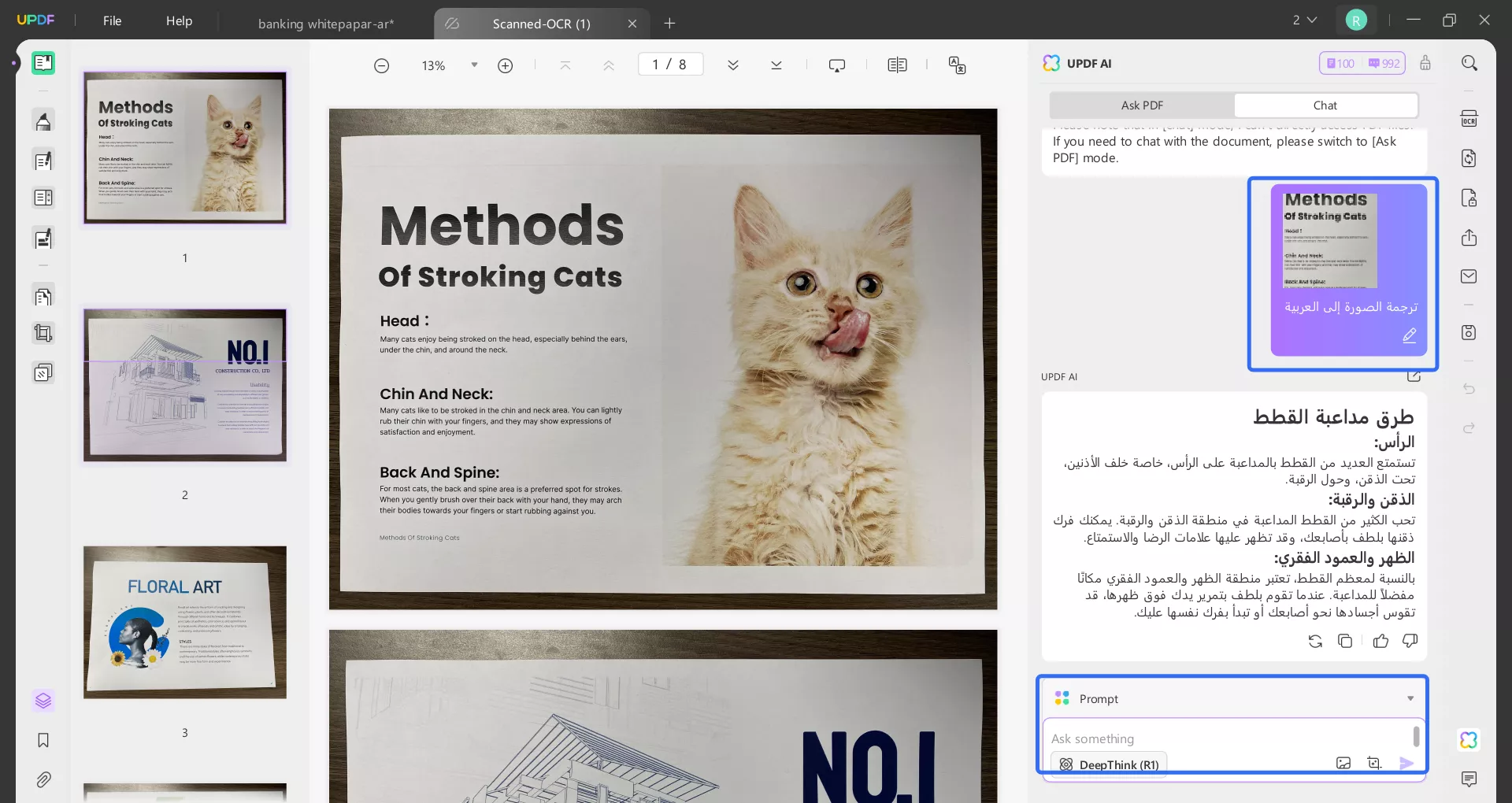Copy the UPDF AI response
This screenshot has height=803, width=1512.
pos(1345,641)
